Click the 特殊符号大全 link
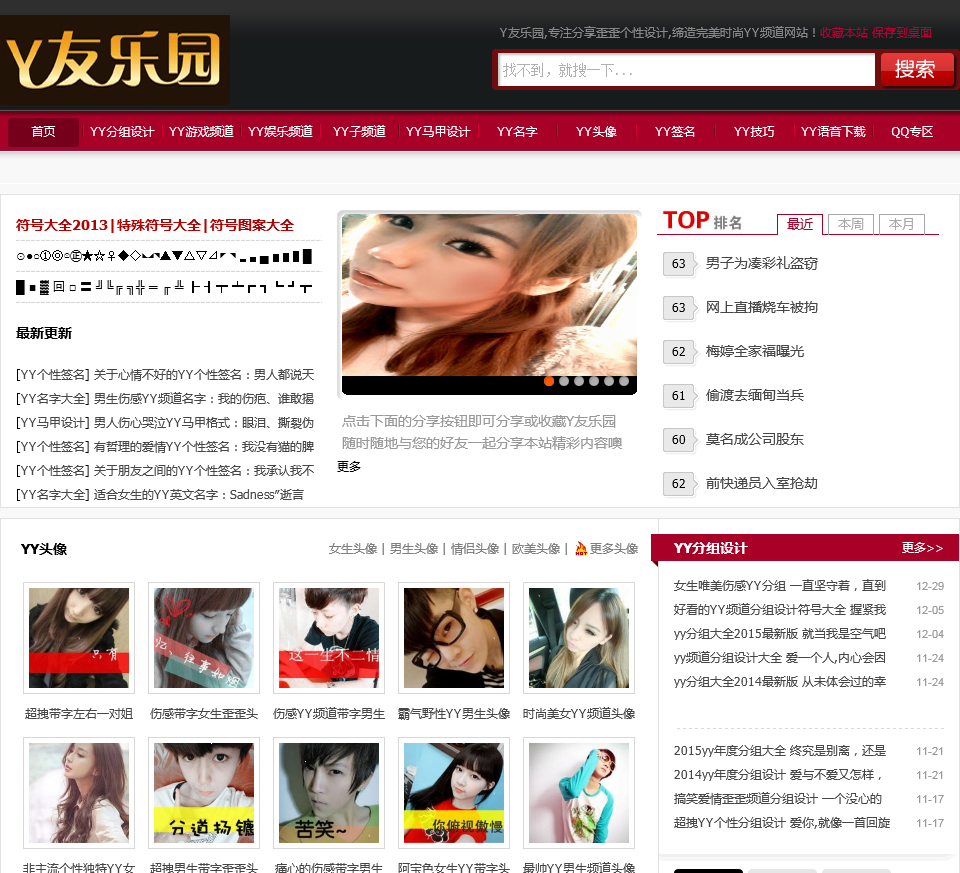Image resolution: width=960 pixels, height=873 pixels. (x=159, y=225)
